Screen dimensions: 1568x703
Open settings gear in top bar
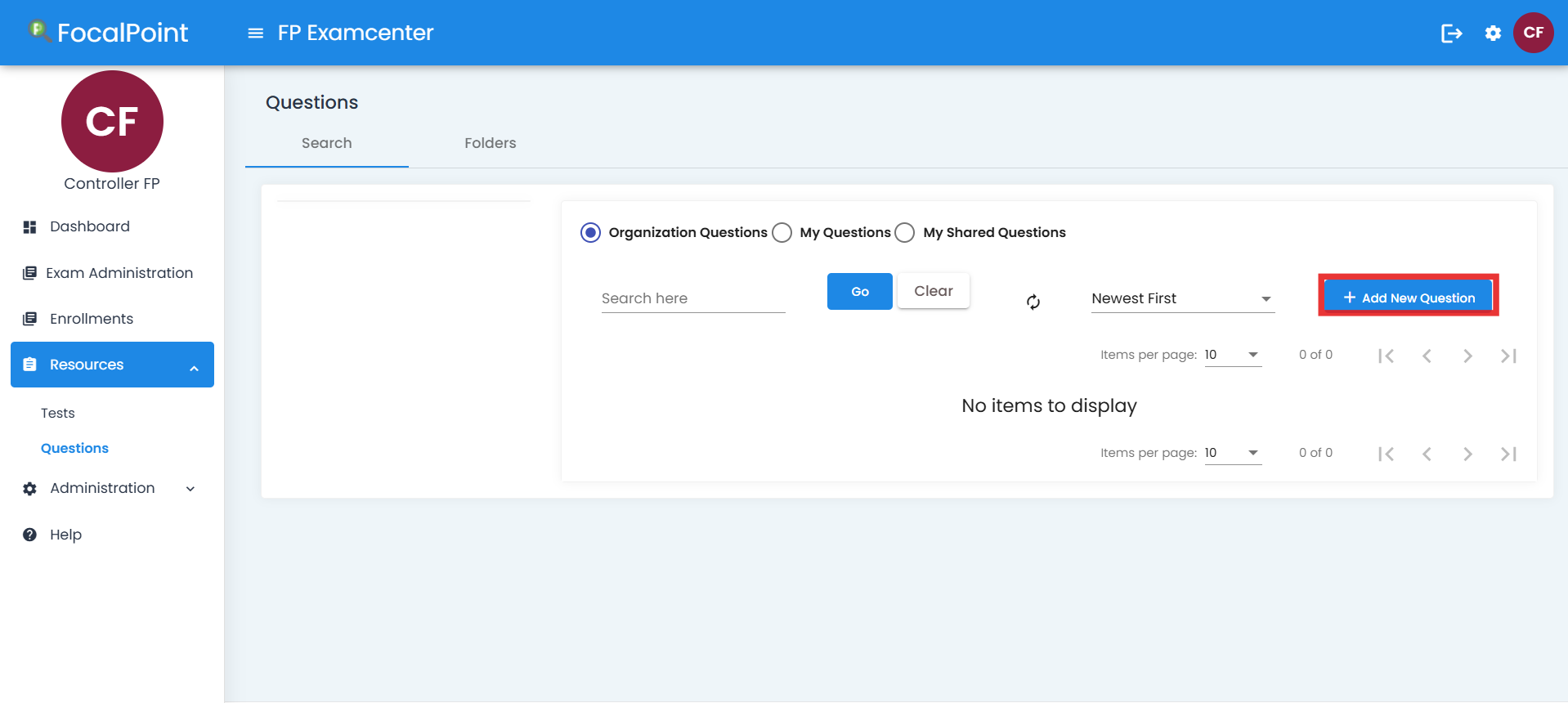coord(1493,33)
